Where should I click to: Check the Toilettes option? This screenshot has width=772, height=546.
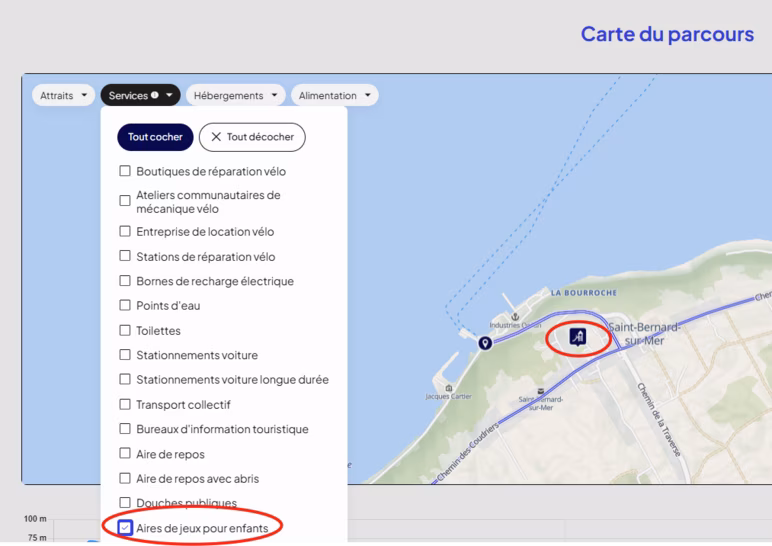(x=125, y=330)
